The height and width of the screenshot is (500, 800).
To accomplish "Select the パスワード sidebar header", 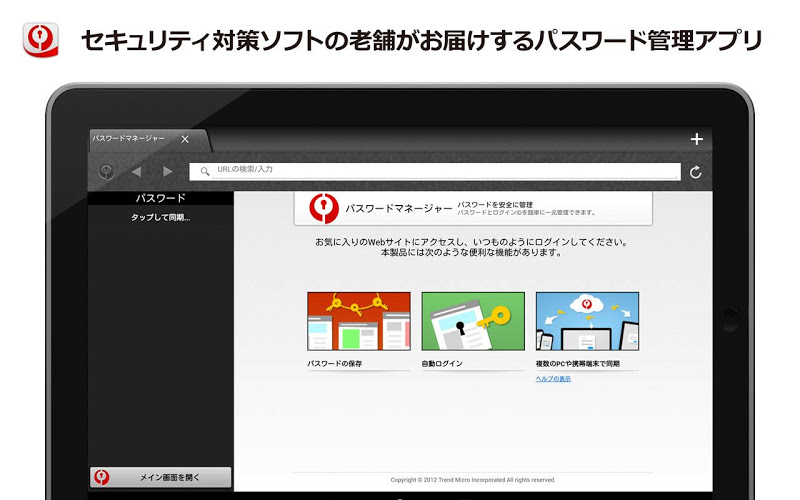I will point(161,198).
